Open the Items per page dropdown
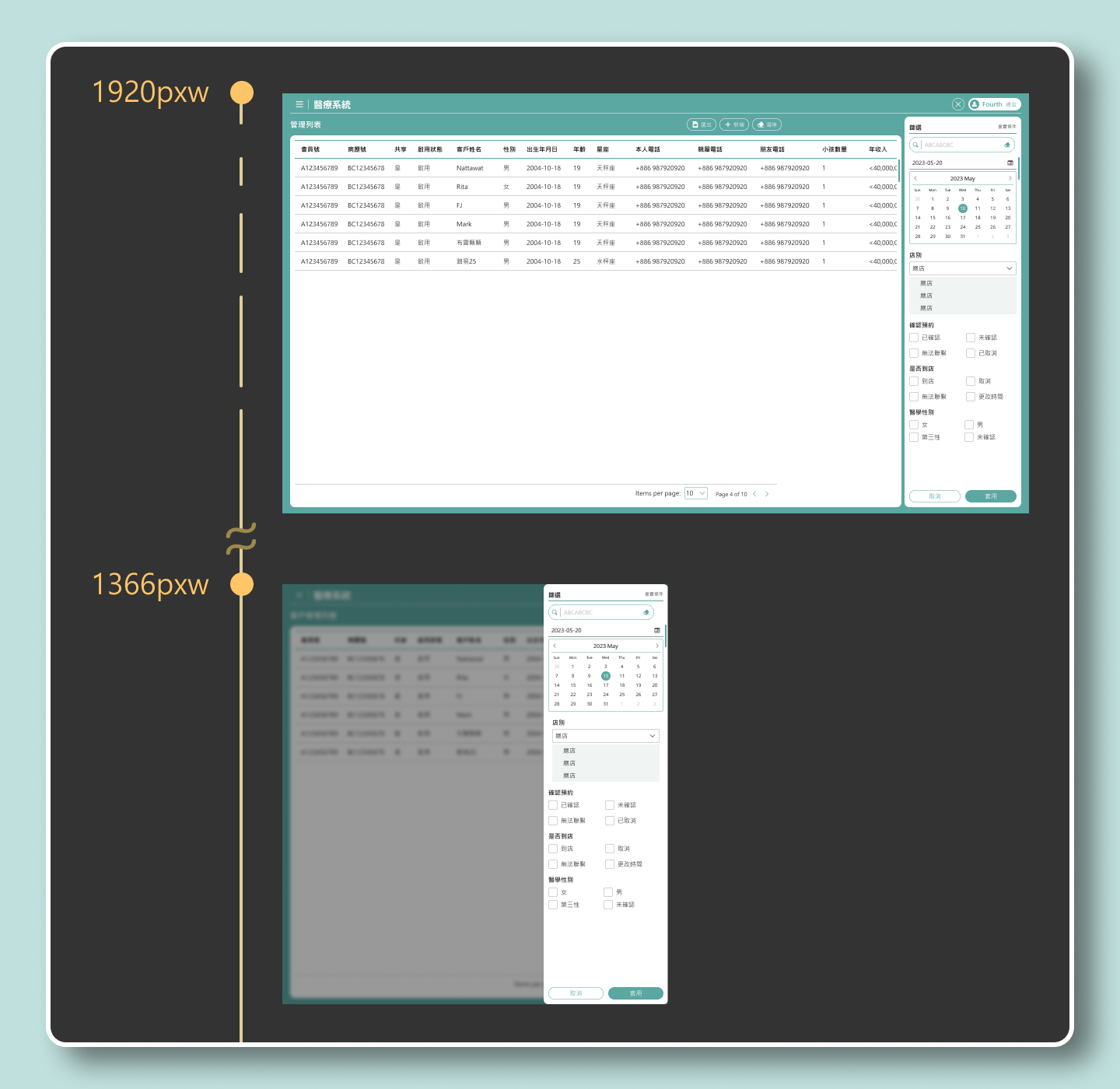1120x1089 pixels. coord(696,493)
